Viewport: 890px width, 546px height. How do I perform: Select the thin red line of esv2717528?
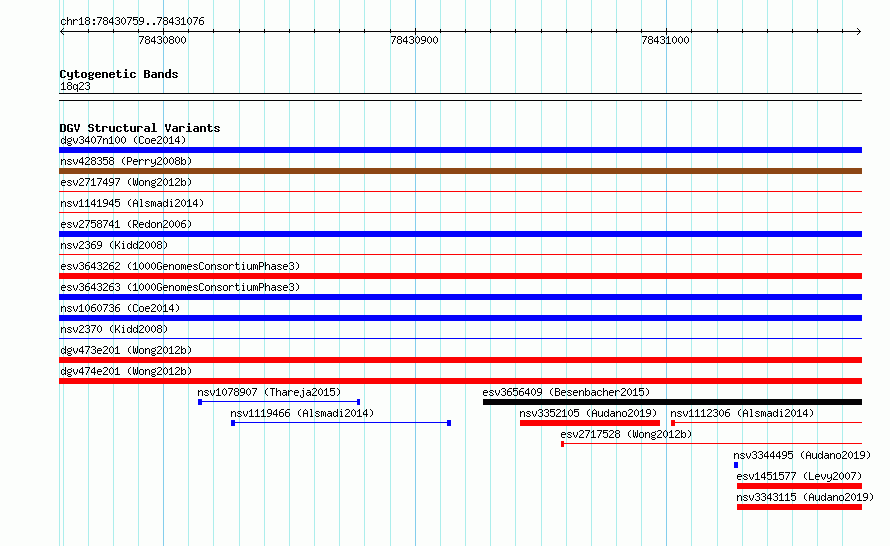coord(711,444)
